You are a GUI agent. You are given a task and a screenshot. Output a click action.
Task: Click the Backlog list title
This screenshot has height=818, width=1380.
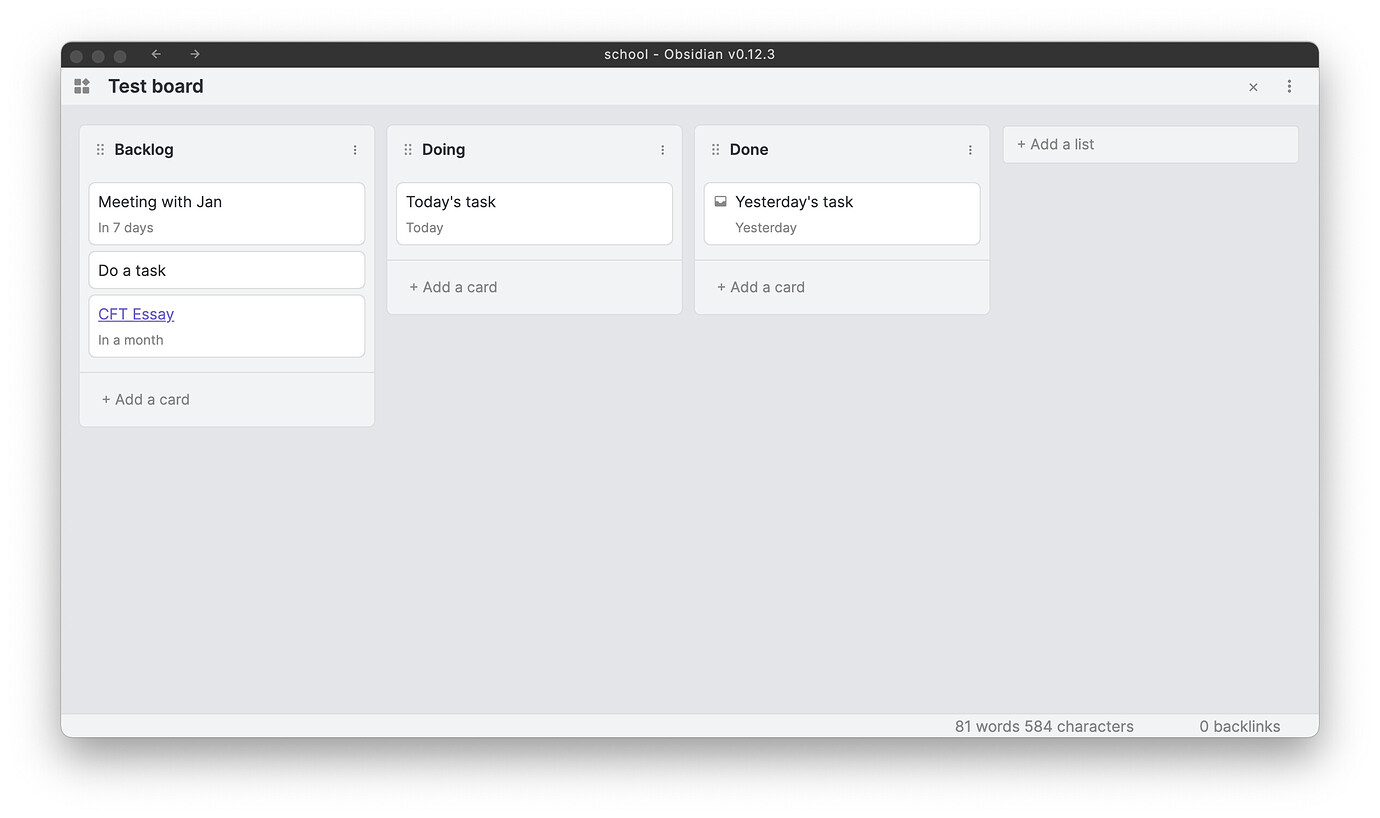pyautogui.click(x=144, y=150)
